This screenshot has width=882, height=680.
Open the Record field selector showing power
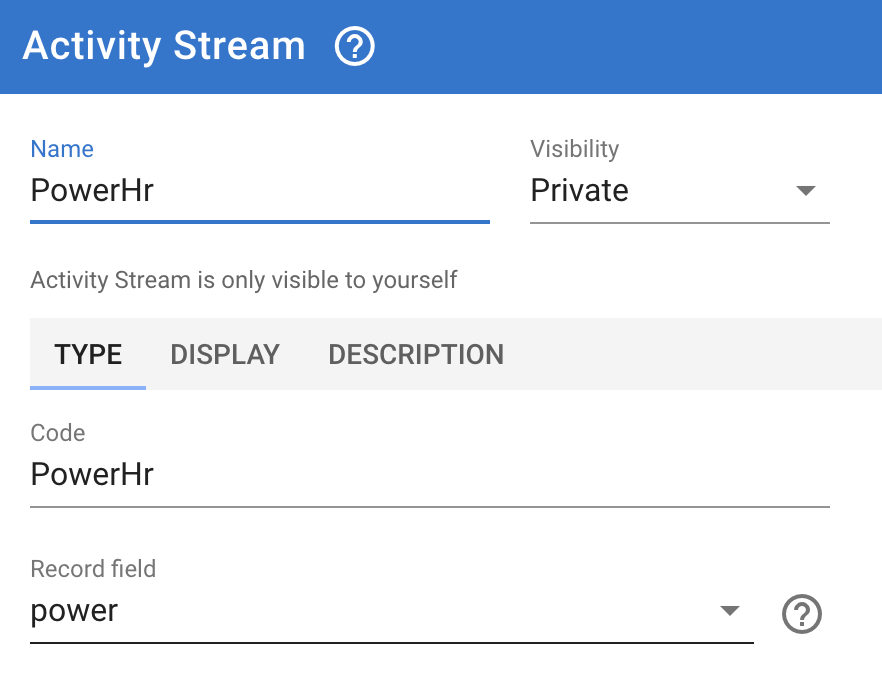(392, 611)
